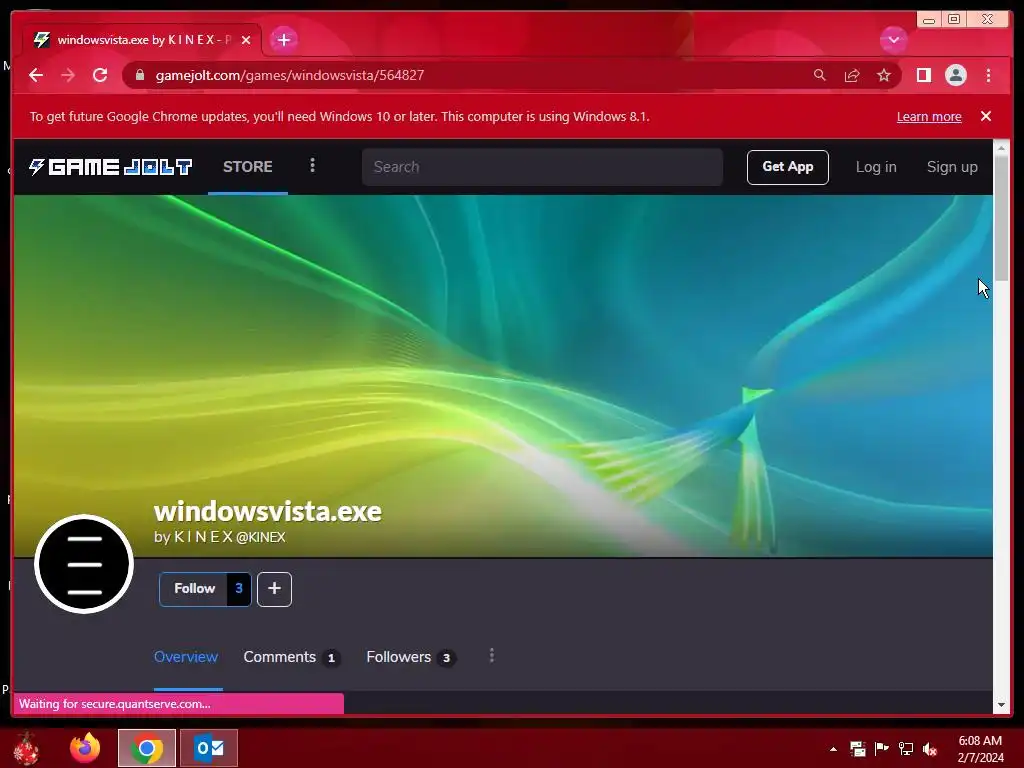Click the lock icon in address bar

coord(140,75)
